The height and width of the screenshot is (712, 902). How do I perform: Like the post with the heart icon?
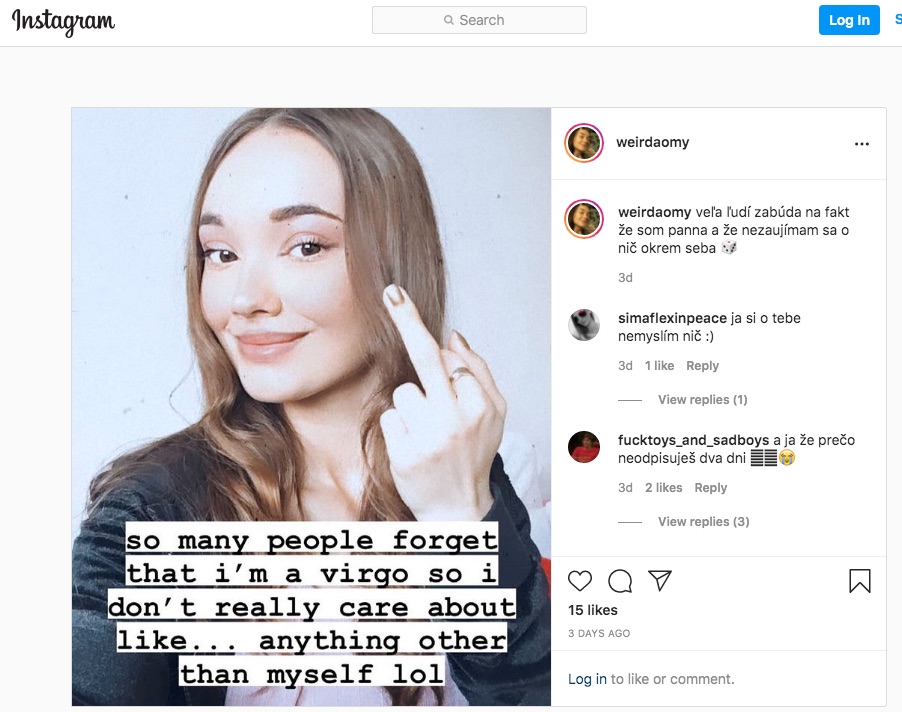(579, 581)
